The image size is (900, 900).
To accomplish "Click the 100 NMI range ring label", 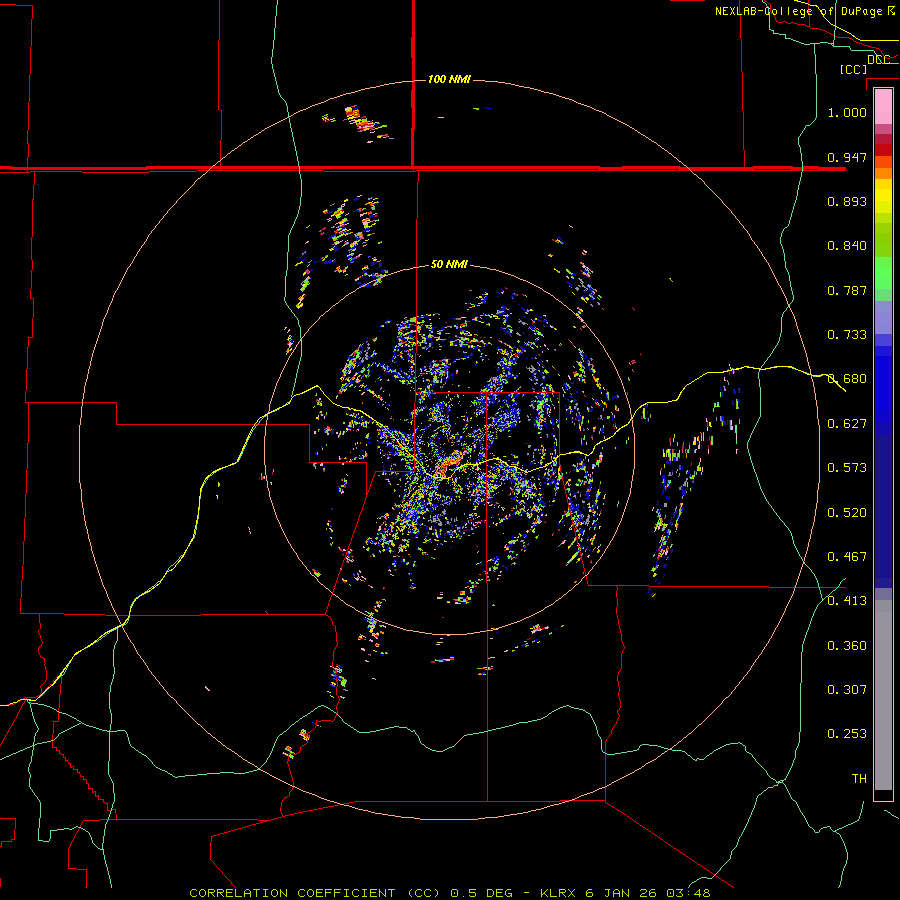I will click(449, 79).
